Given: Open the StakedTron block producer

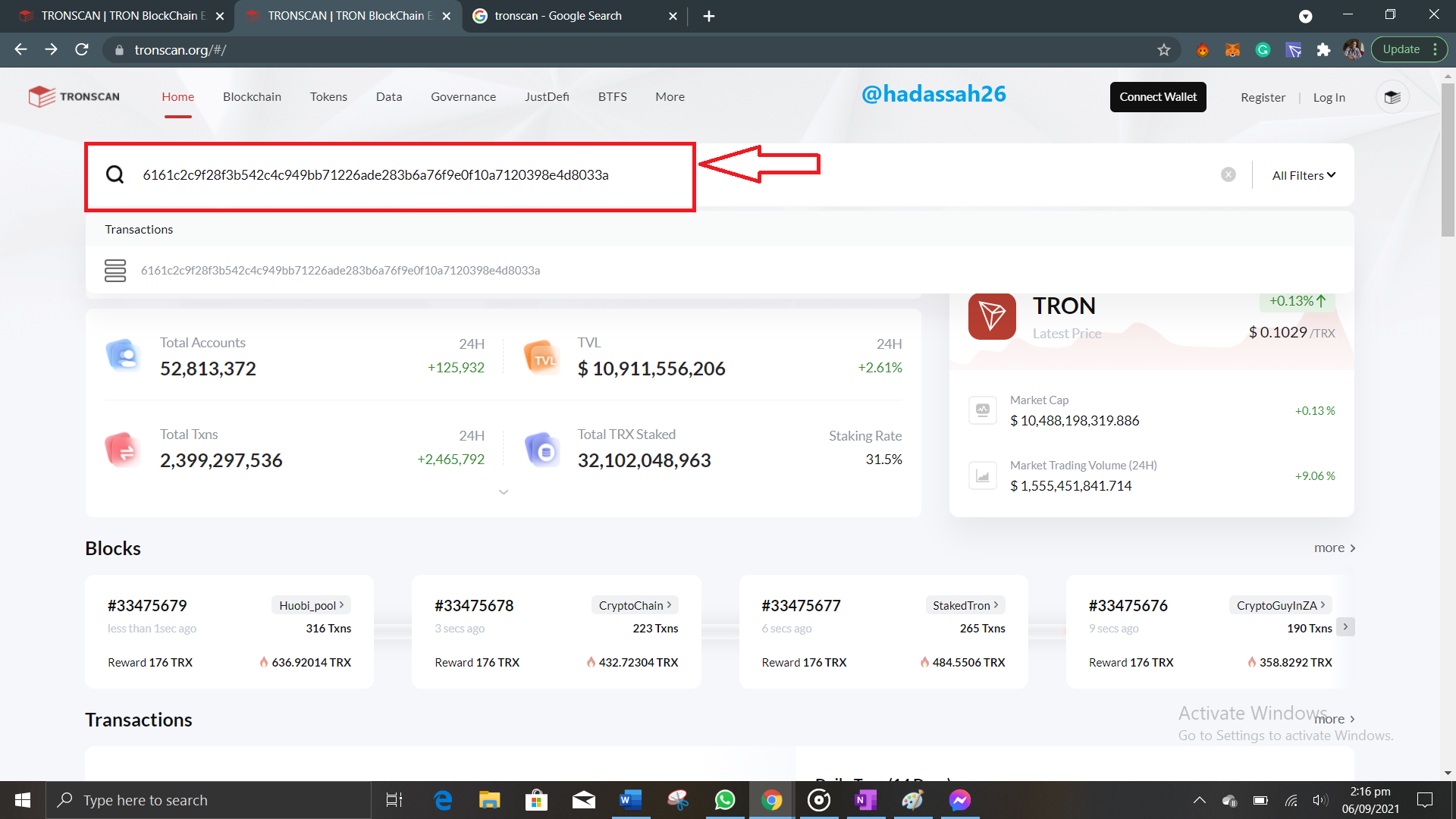Looking at the screenshot, I should pyautogui.click(x=965, y=605).
